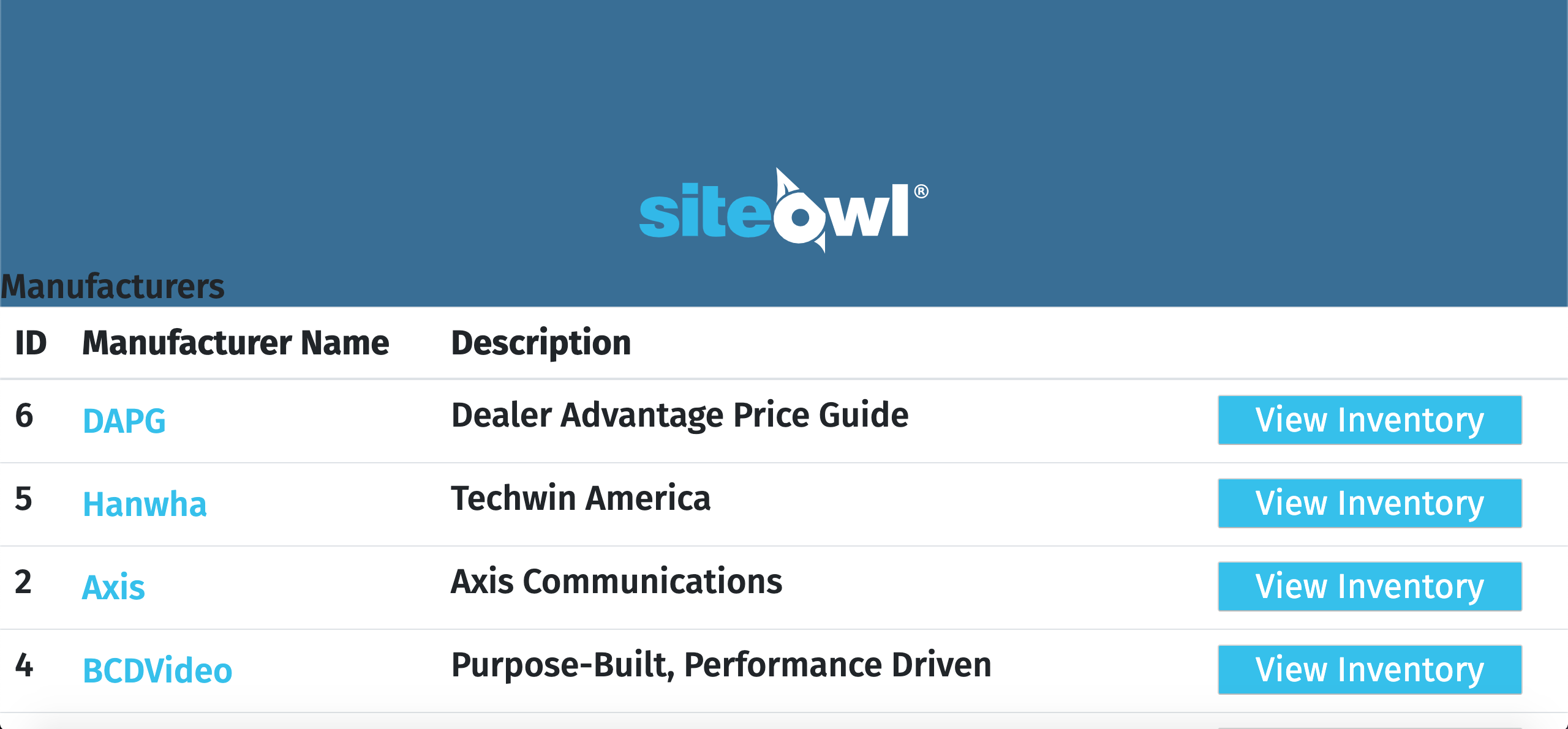Select the Techwin America description text

[x=581, y=498]
